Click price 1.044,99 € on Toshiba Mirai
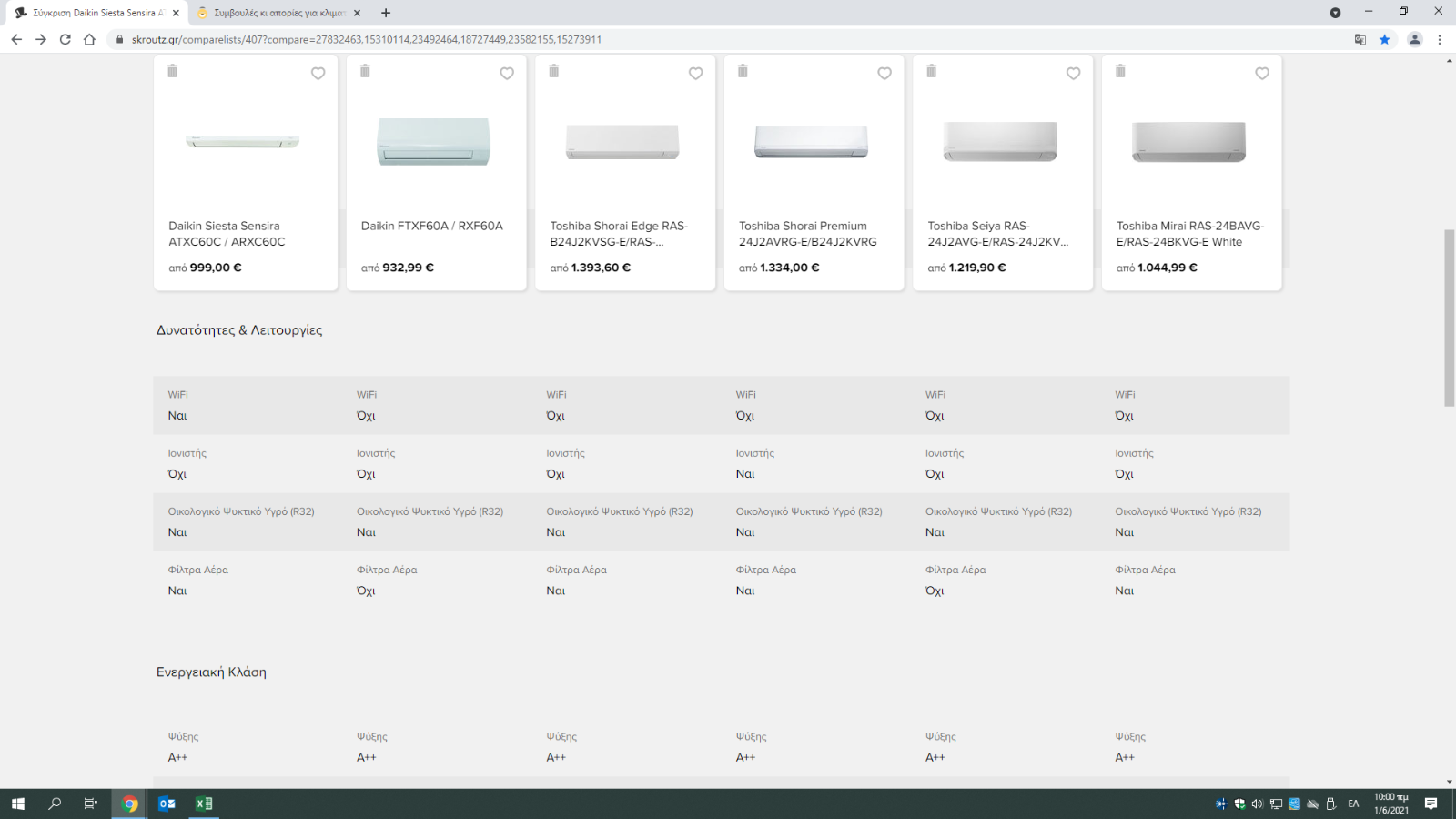 click(1168, 268)
